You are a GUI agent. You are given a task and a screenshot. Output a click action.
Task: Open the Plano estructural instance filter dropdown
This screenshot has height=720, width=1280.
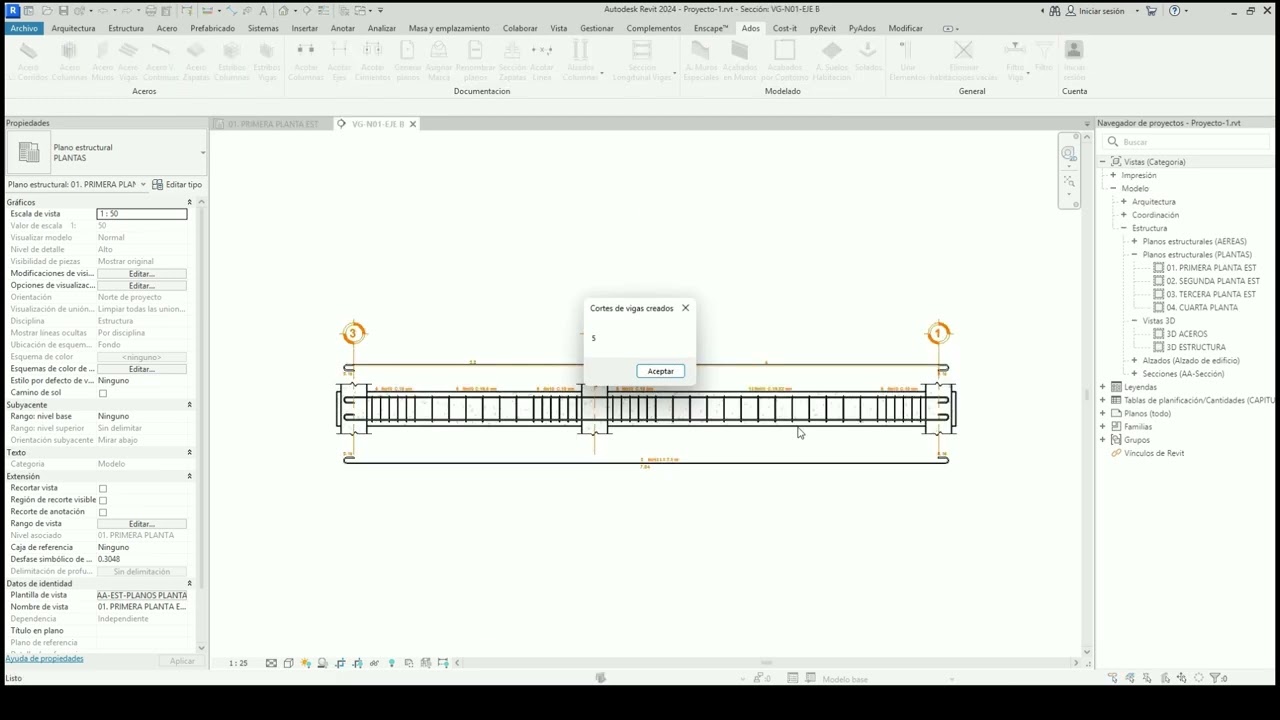76,185
